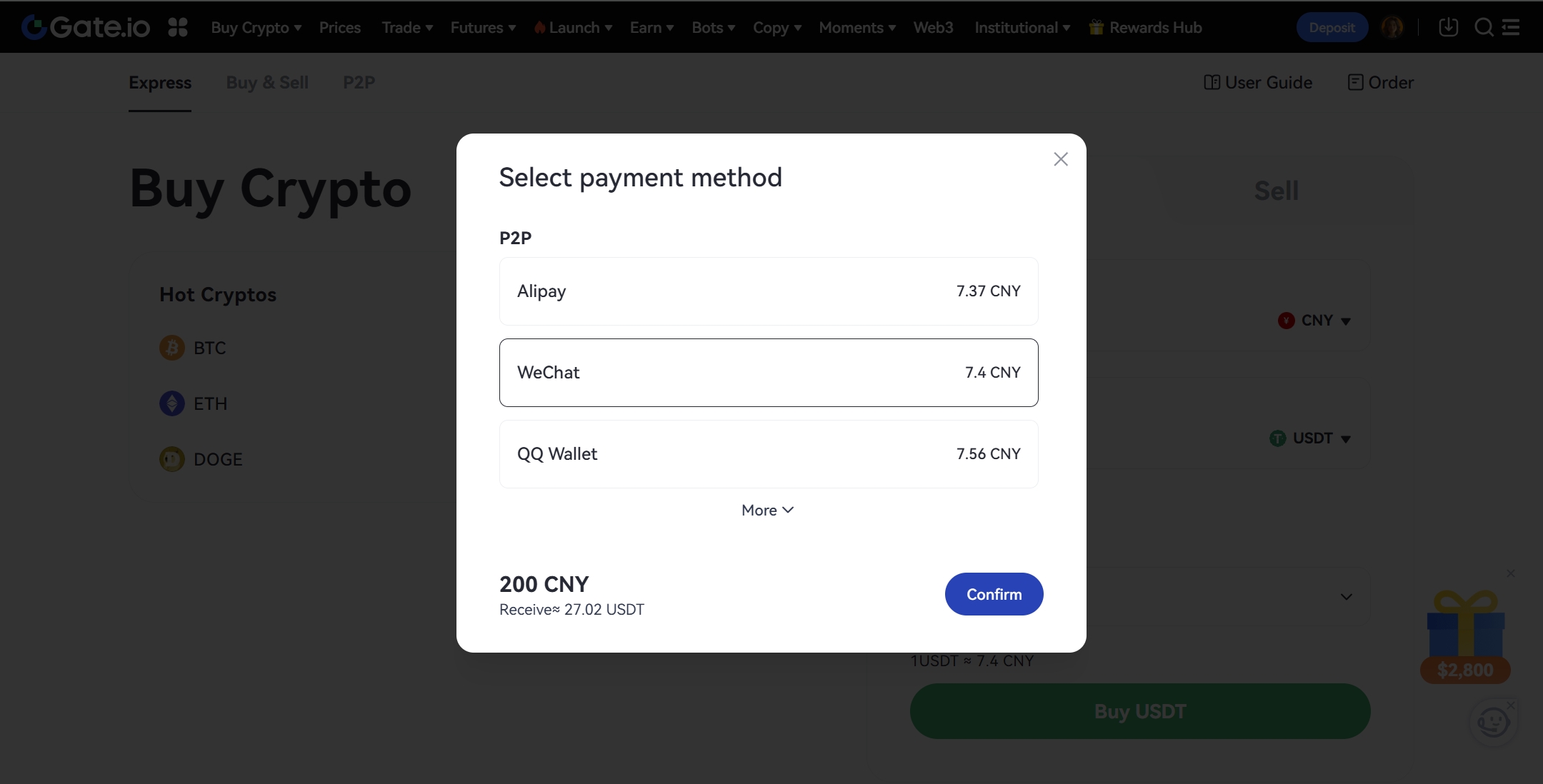Screen dimensions: 1543x784
Task: Click the download app icon
Action: (x=1448, y=27)
